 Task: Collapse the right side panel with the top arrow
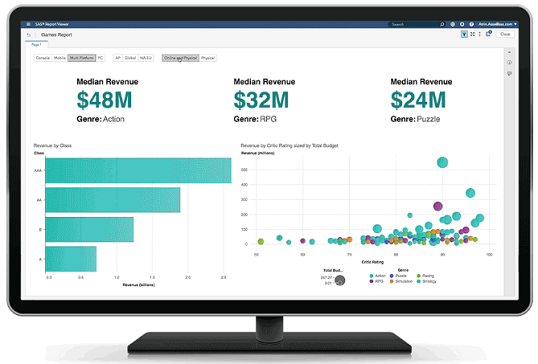click(510, 52)
